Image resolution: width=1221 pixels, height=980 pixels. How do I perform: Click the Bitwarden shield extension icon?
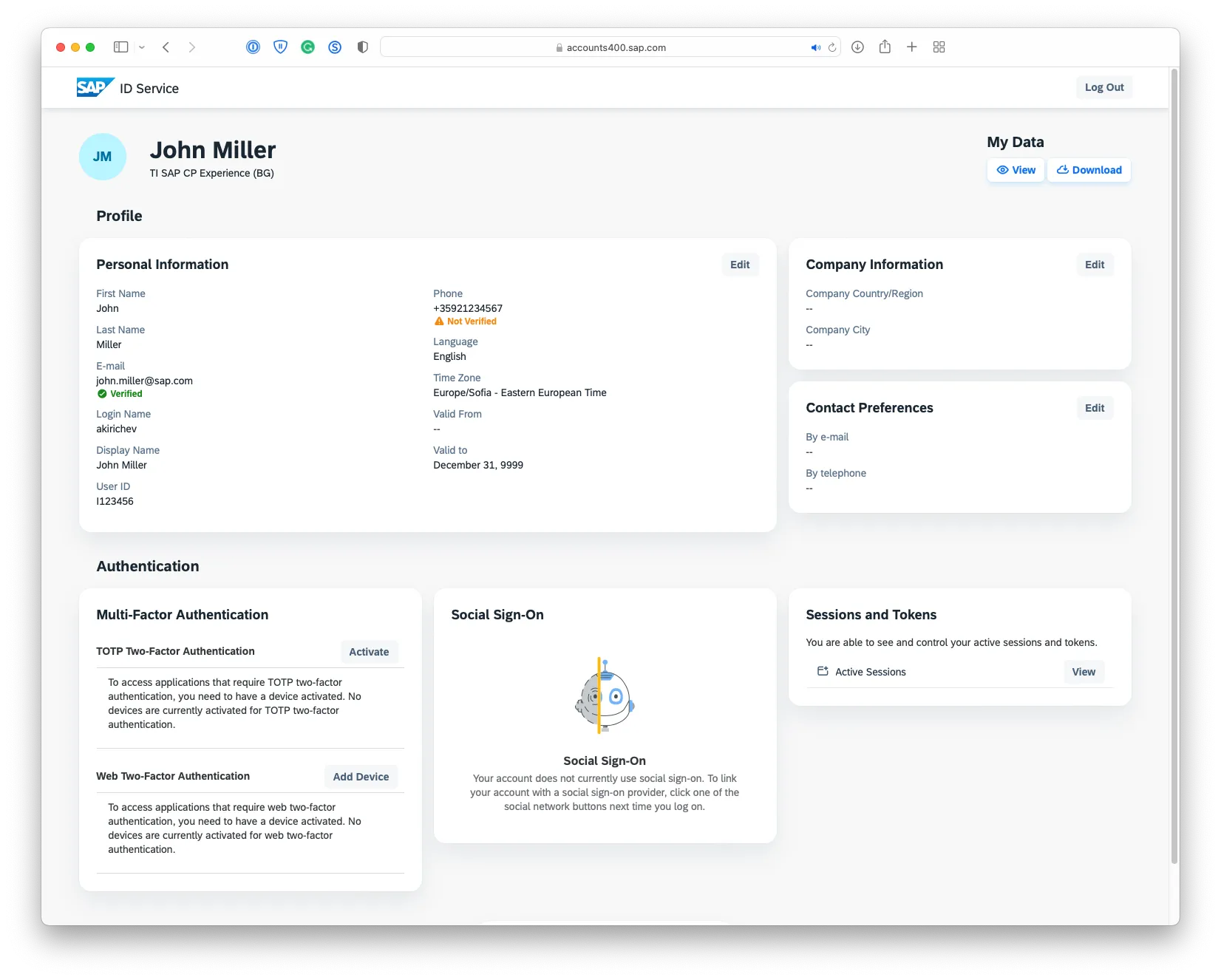click(280, 47)
